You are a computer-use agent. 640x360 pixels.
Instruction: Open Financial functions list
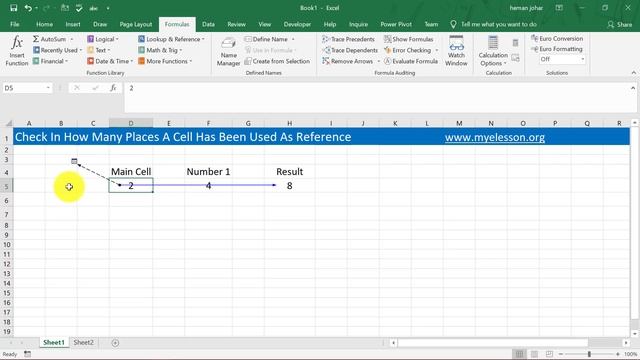[51, 61]
